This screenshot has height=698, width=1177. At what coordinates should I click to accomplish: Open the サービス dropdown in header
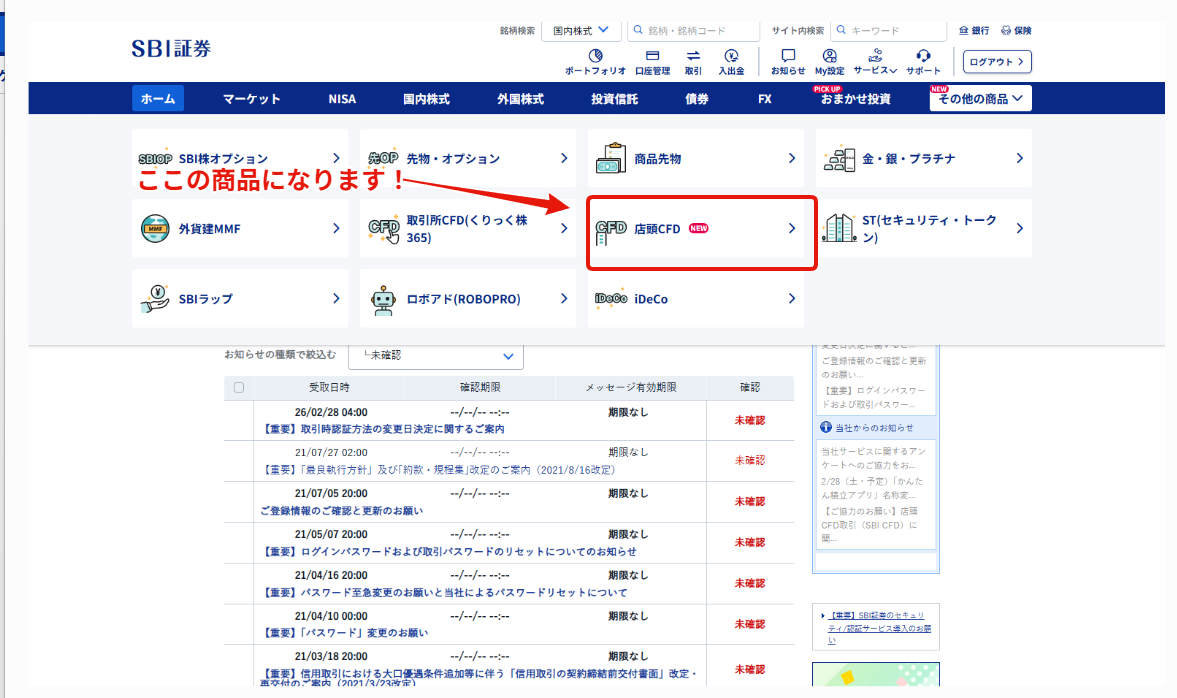(x=875, y=62)
